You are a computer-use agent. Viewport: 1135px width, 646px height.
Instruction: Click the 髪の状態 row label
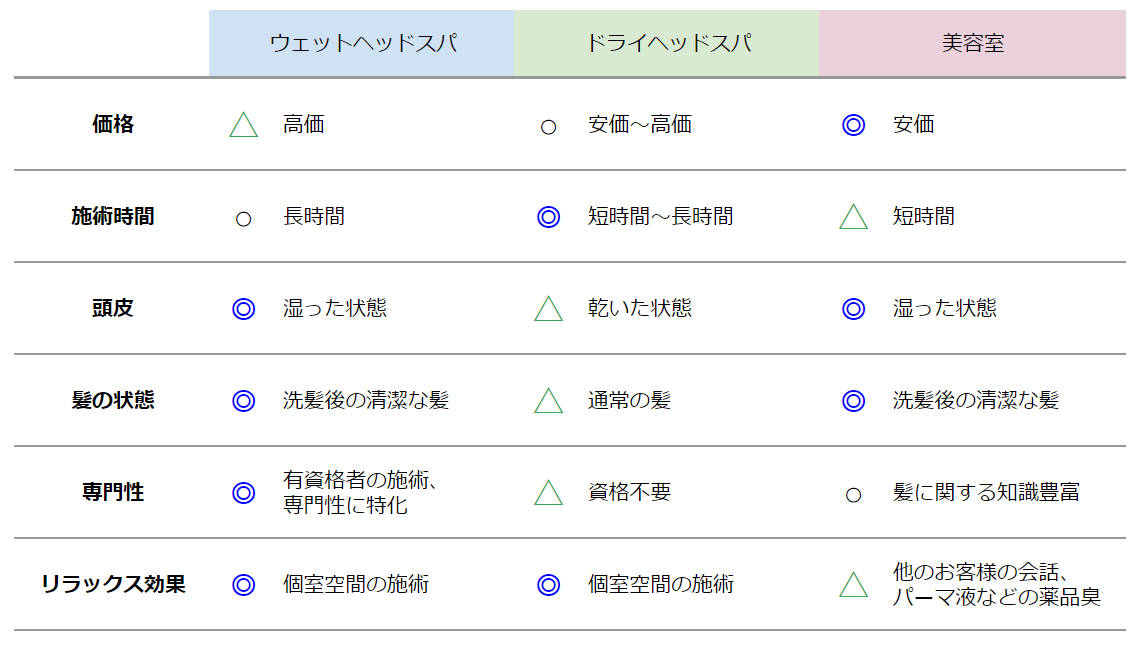coord(112,401)
